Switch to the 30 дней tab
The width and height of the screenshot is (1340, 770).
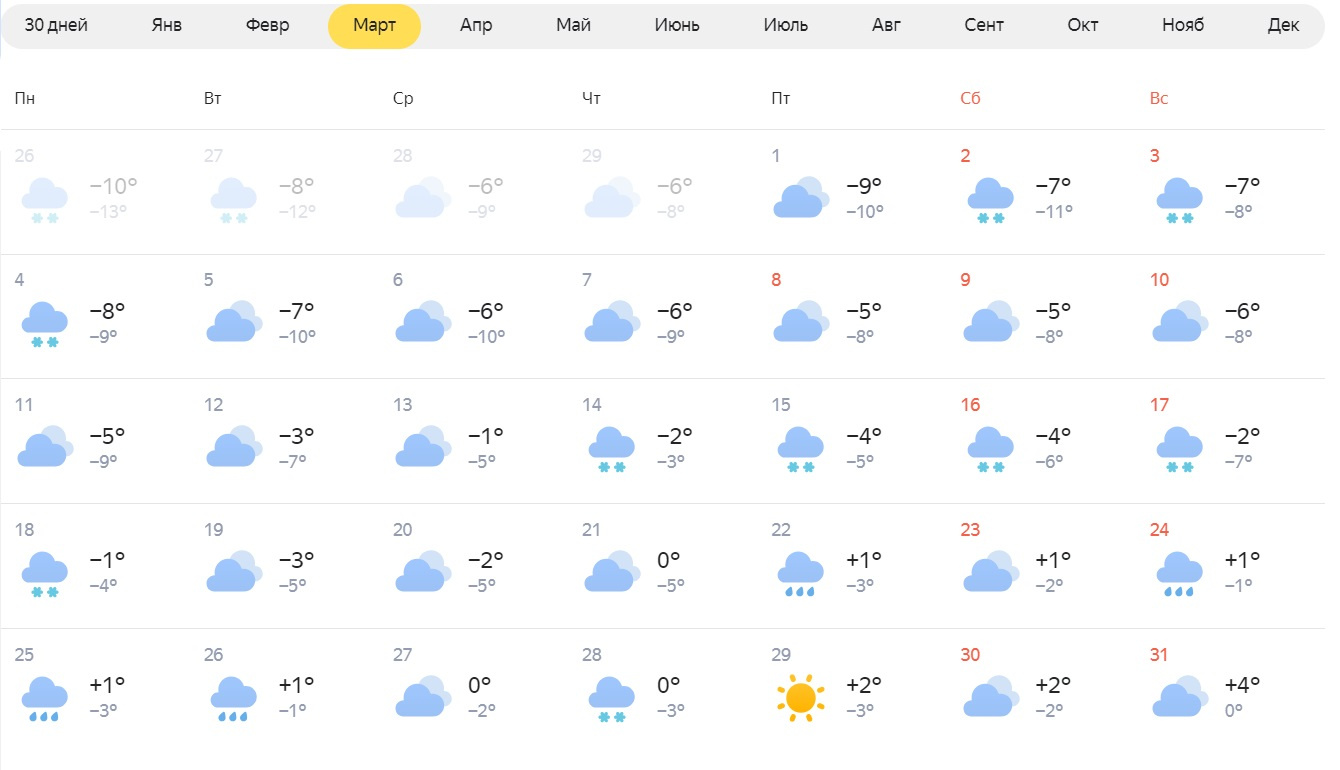click(x=56, y=25)
